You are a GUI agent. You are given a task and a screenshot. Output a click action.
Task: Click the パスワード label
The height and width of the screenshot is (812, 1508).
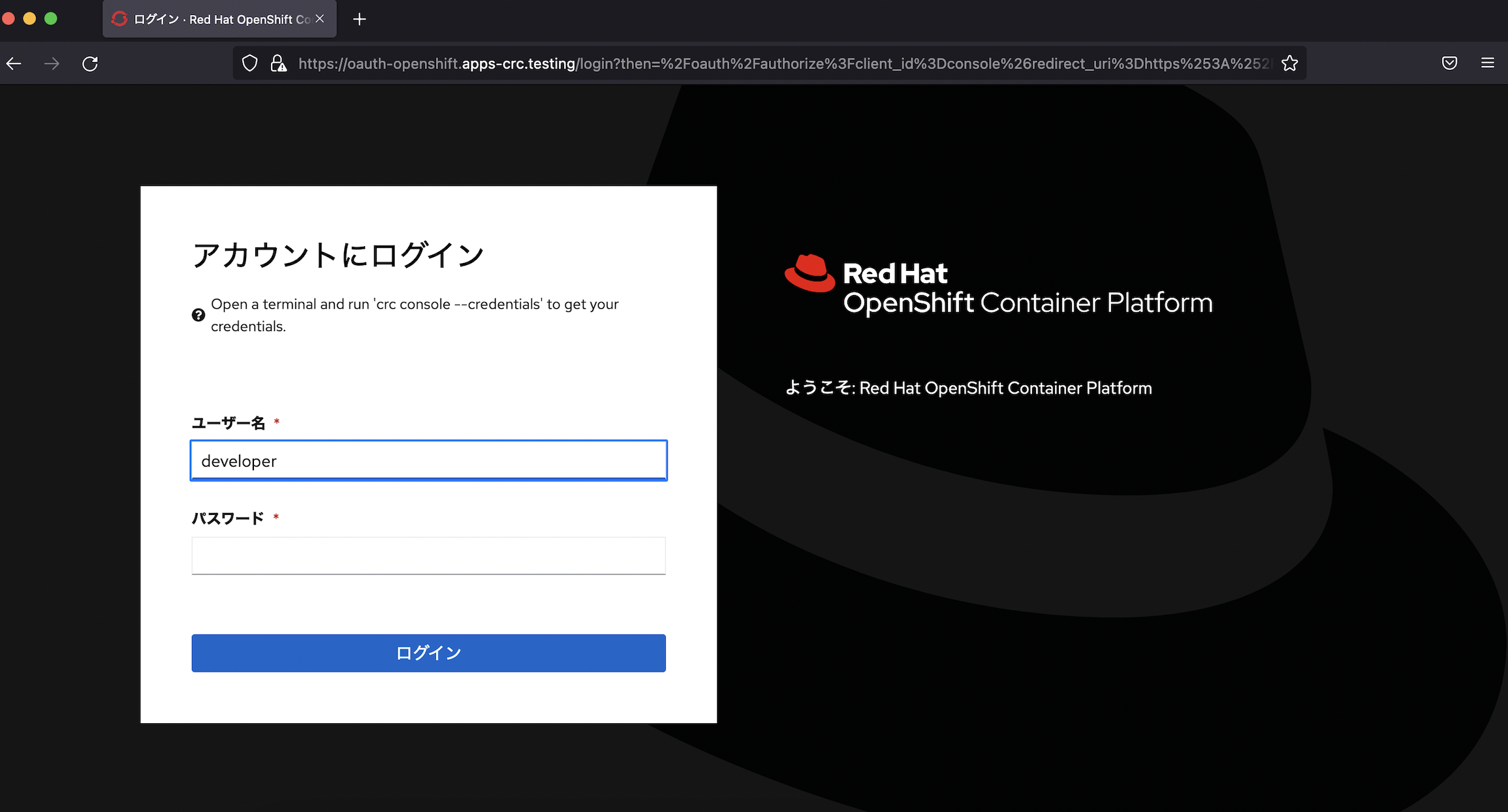(x=228, y=518)
